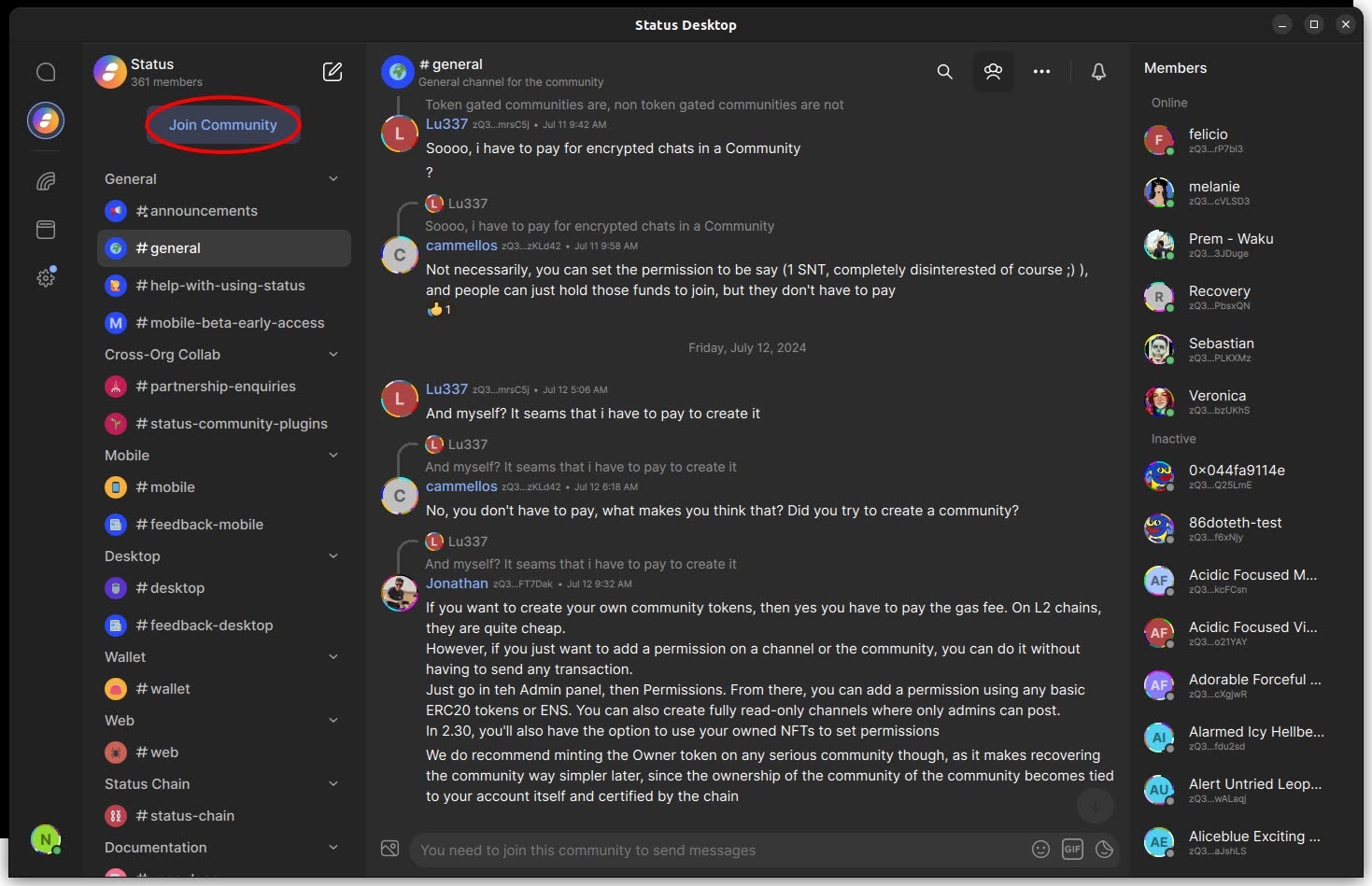Select member 0x044fa9114e

[1246, 476]
